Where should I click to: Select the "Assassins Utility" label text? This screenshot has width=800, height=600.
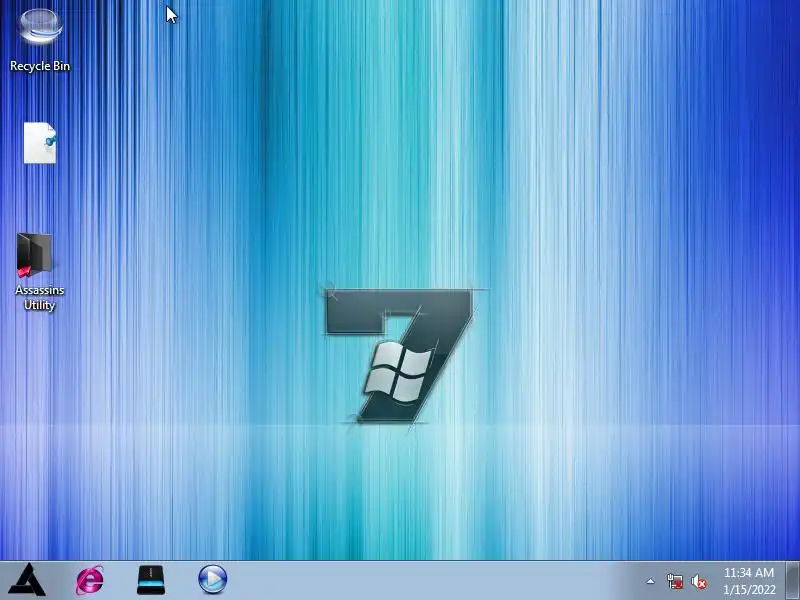tap(40, 297)
